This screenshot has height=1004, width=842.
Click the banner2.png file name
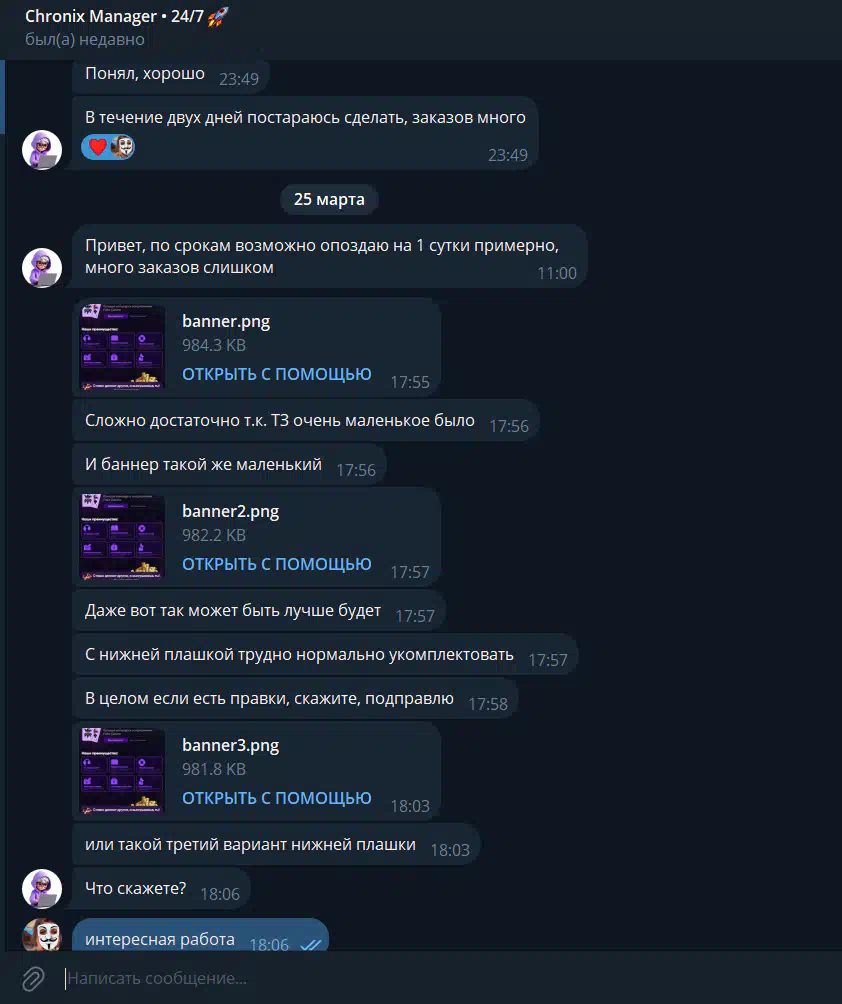click(x=231, y=512)
